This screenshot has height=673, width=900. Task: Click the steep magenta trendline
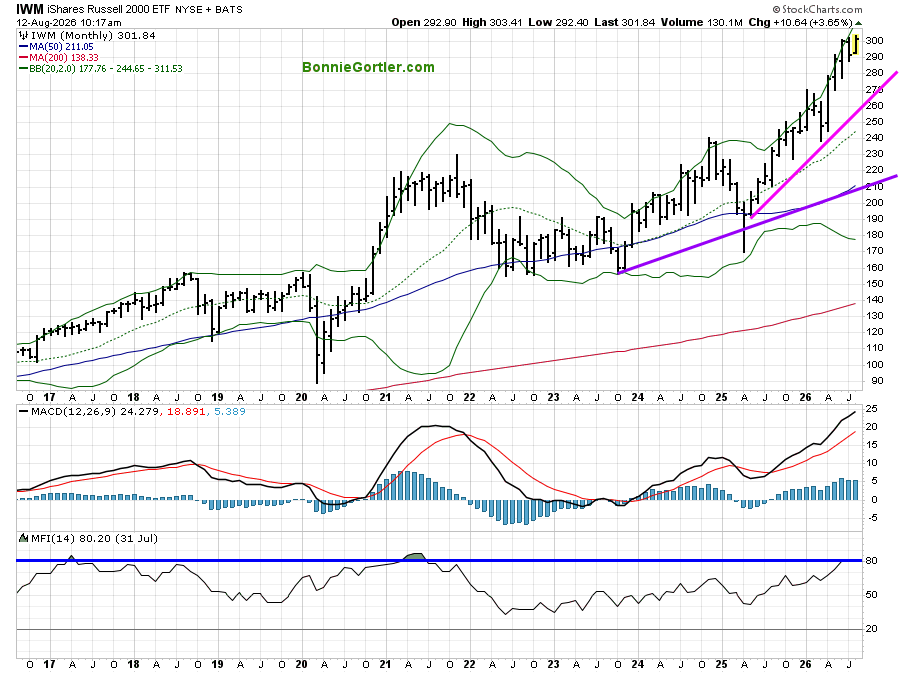[824, 145]
